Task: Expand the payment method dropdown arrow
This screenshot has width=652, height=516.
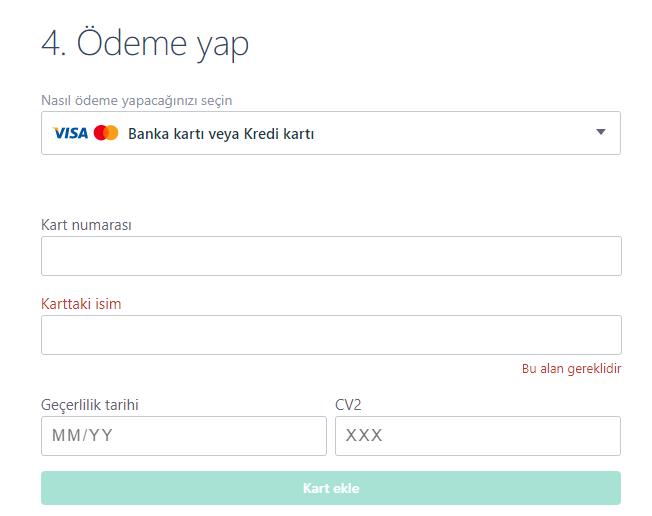Action: click(x=601, y=132)
